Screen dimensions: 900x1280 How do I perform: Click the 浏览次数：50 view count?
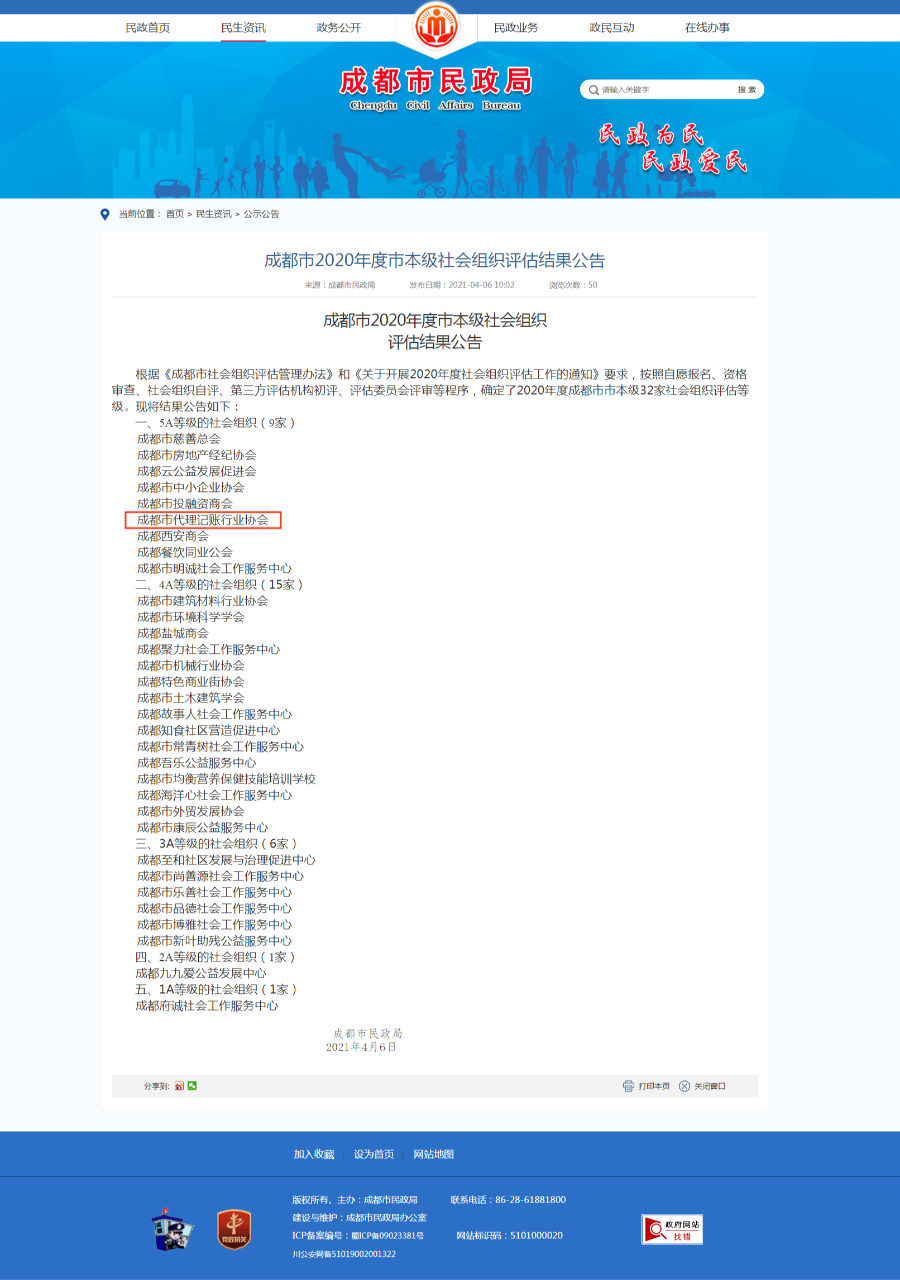573,285
